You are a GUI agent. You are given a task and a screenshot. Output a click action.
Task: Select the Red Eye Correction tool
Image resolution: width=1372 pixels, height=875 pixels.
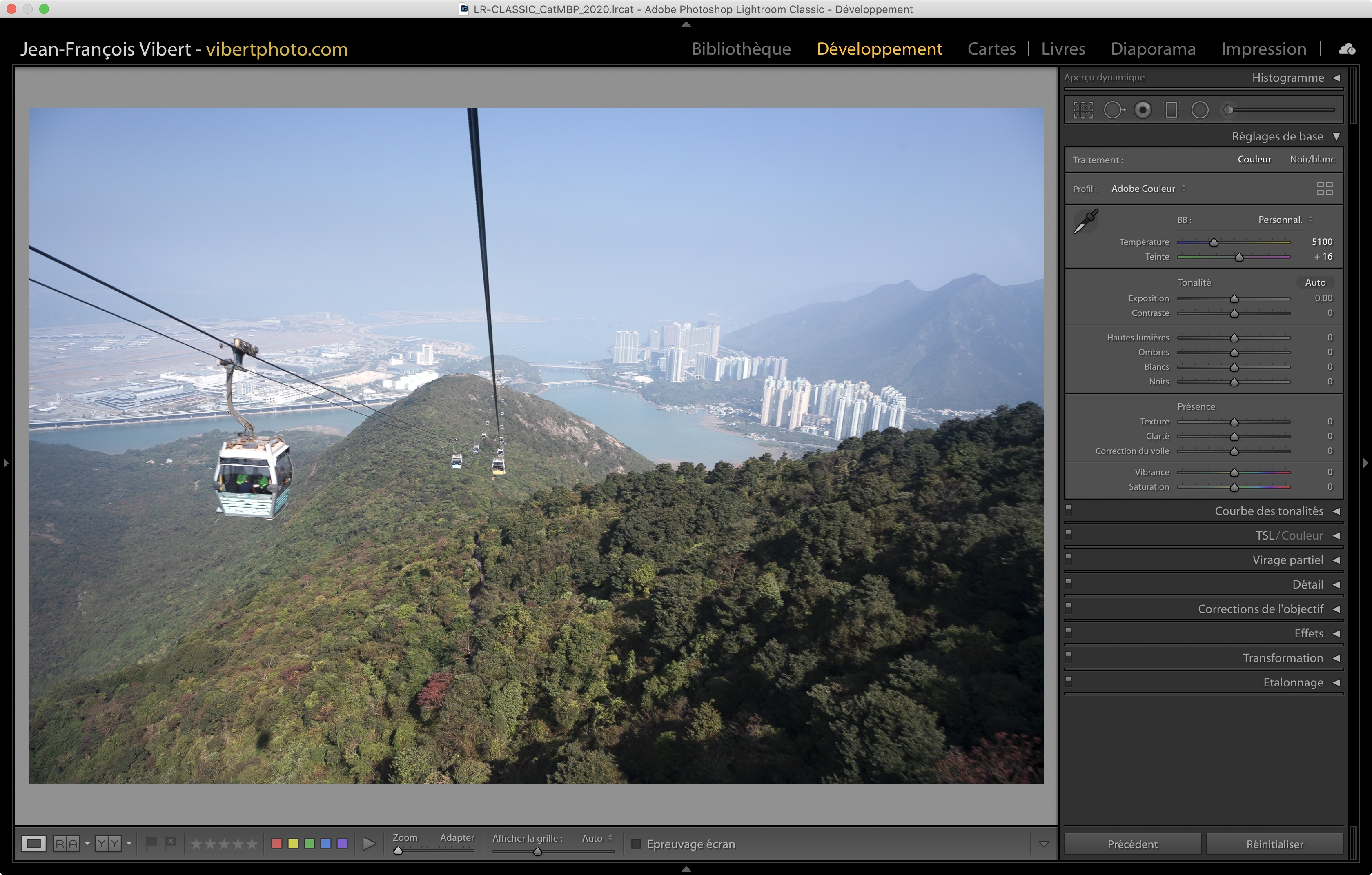tap(1143, 110)
